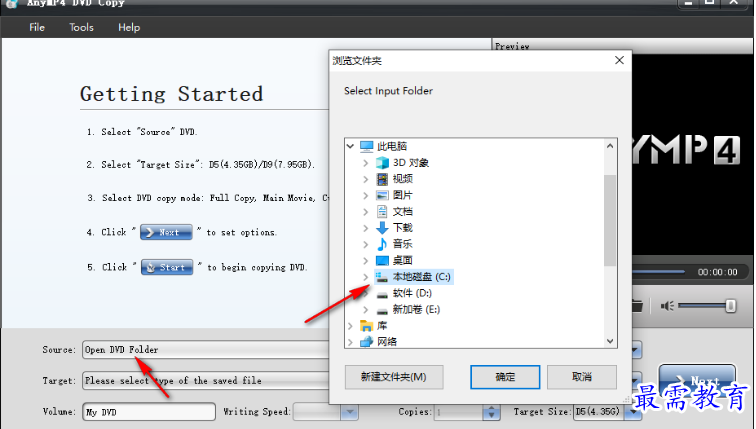Select the 图片 pictures icon
The height and width of the screenshot is (429, 756).
(382, 195)
